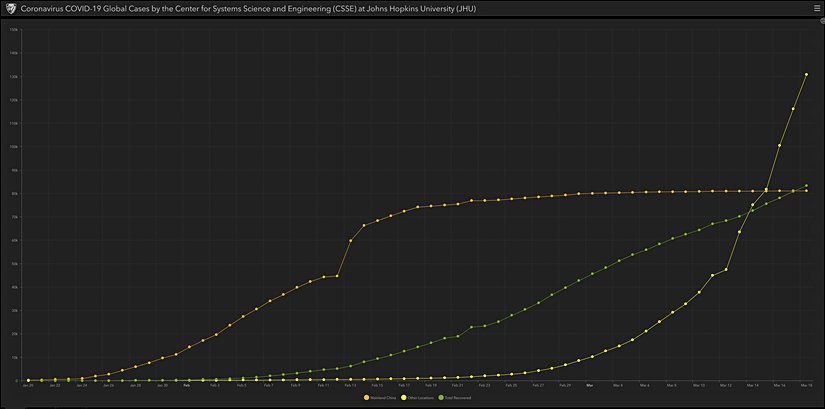
Task: Click the Mar label on the x-axis
Action: coord(589,385)
